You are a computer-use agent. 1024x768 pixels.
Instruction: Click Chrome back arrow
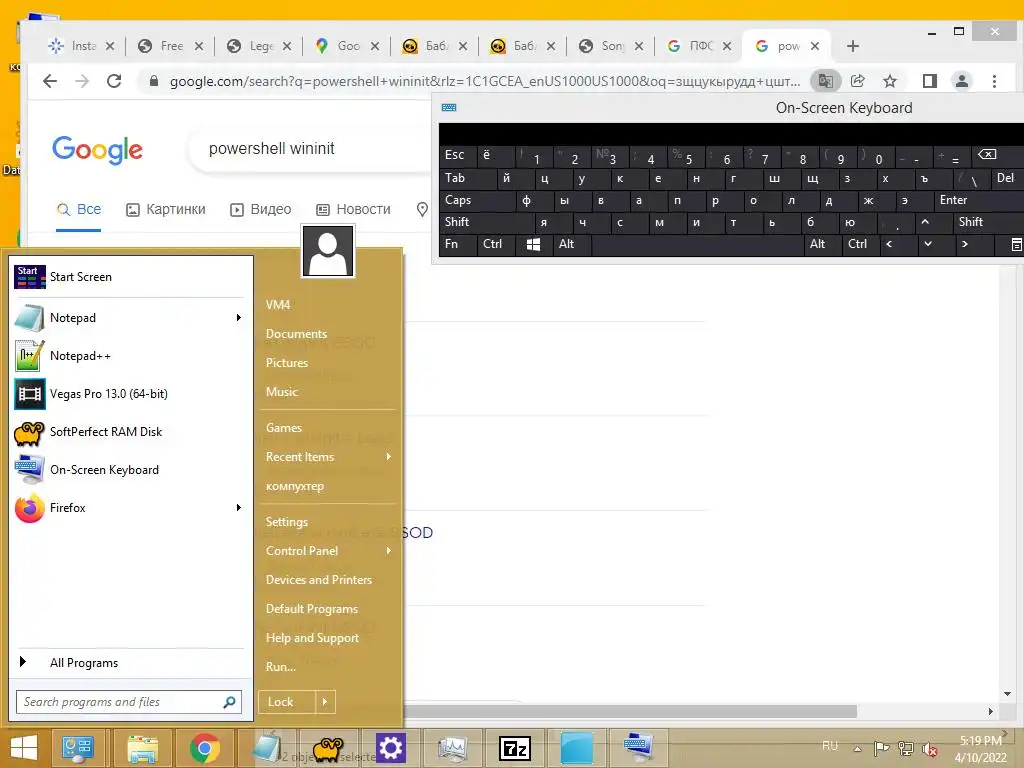coord(50,81)
